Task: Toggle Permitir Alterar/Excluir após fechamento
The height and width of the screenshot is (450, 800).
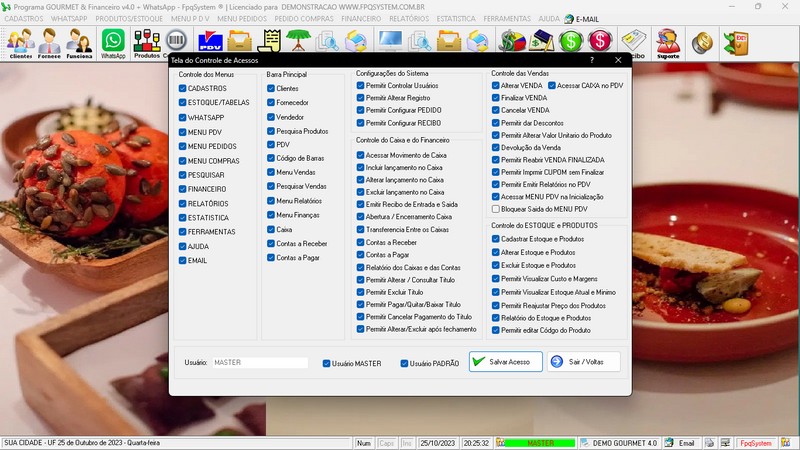Action: (360, 329)
